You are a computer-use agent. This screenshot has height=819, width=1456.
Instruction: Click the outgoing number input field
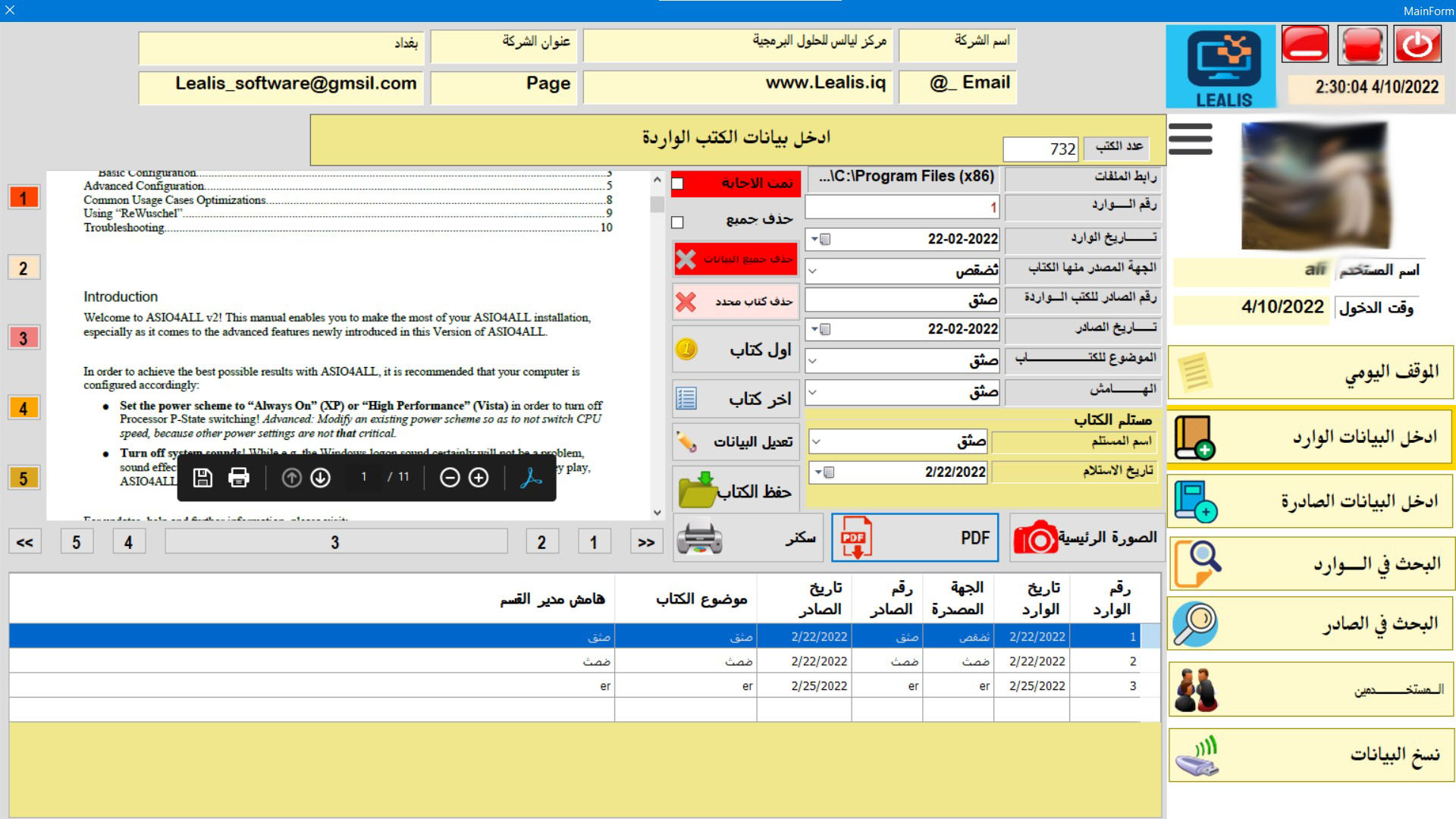point(902,300)
